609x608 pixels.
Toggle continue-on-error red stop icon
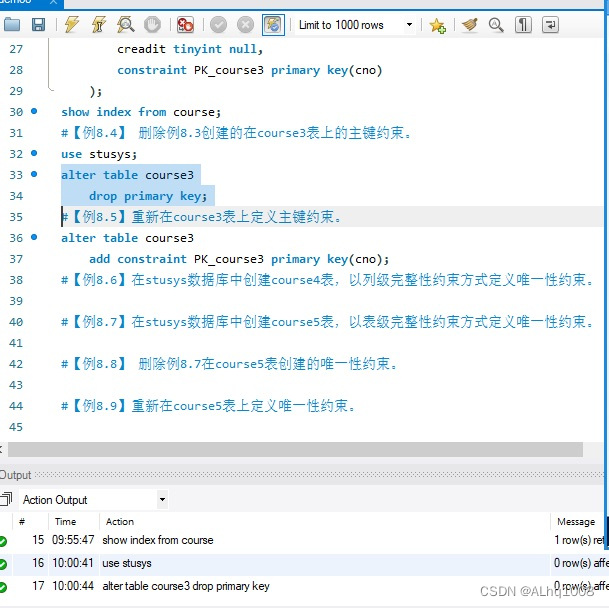click(x=185, y=24)
